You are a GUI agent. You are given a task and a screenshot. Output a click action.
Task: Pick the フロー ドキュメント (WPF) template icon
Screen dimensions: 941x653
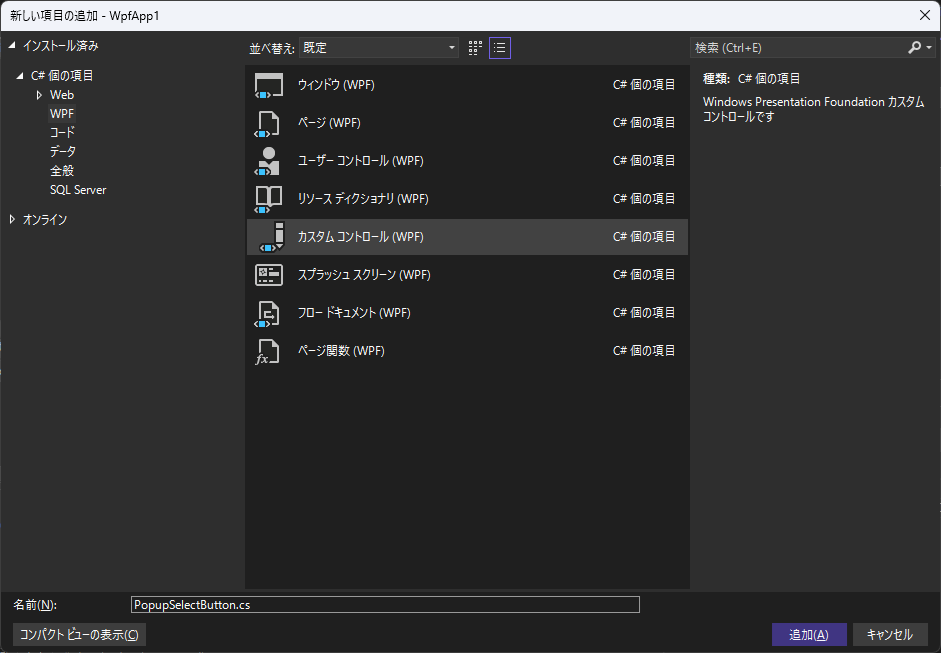[268, 313]
